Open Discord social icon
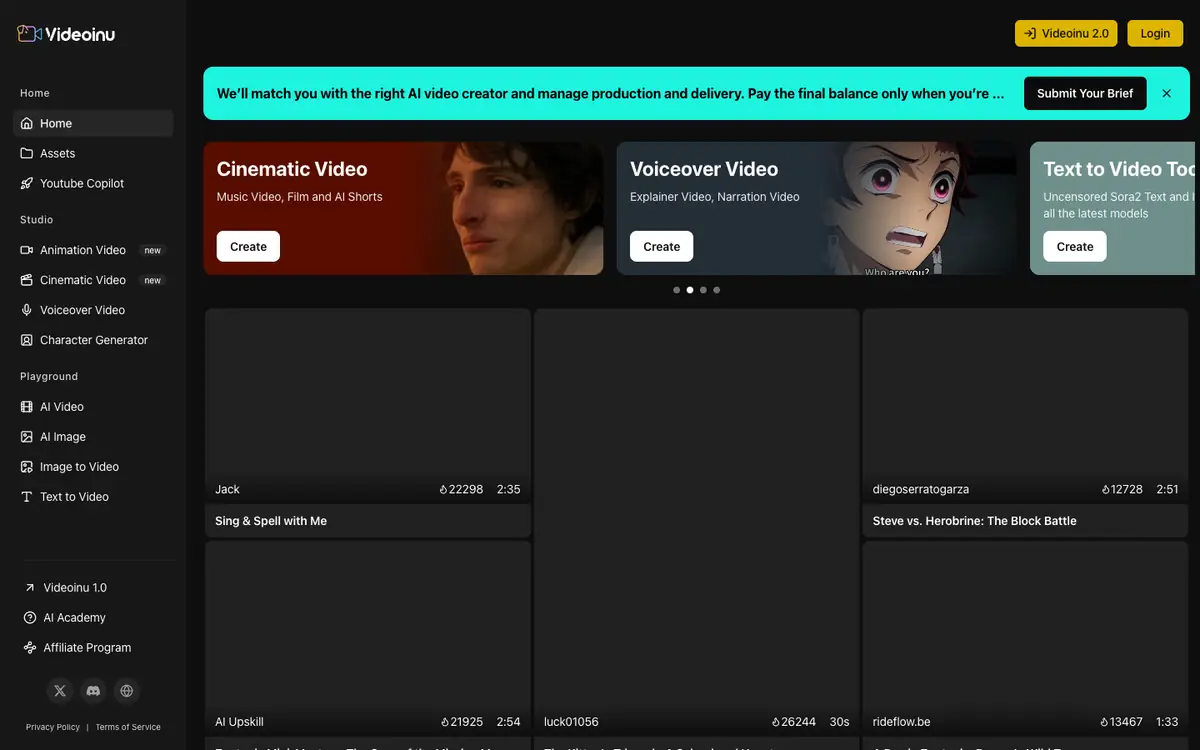Screen dimensions: 1200x750 93,691
